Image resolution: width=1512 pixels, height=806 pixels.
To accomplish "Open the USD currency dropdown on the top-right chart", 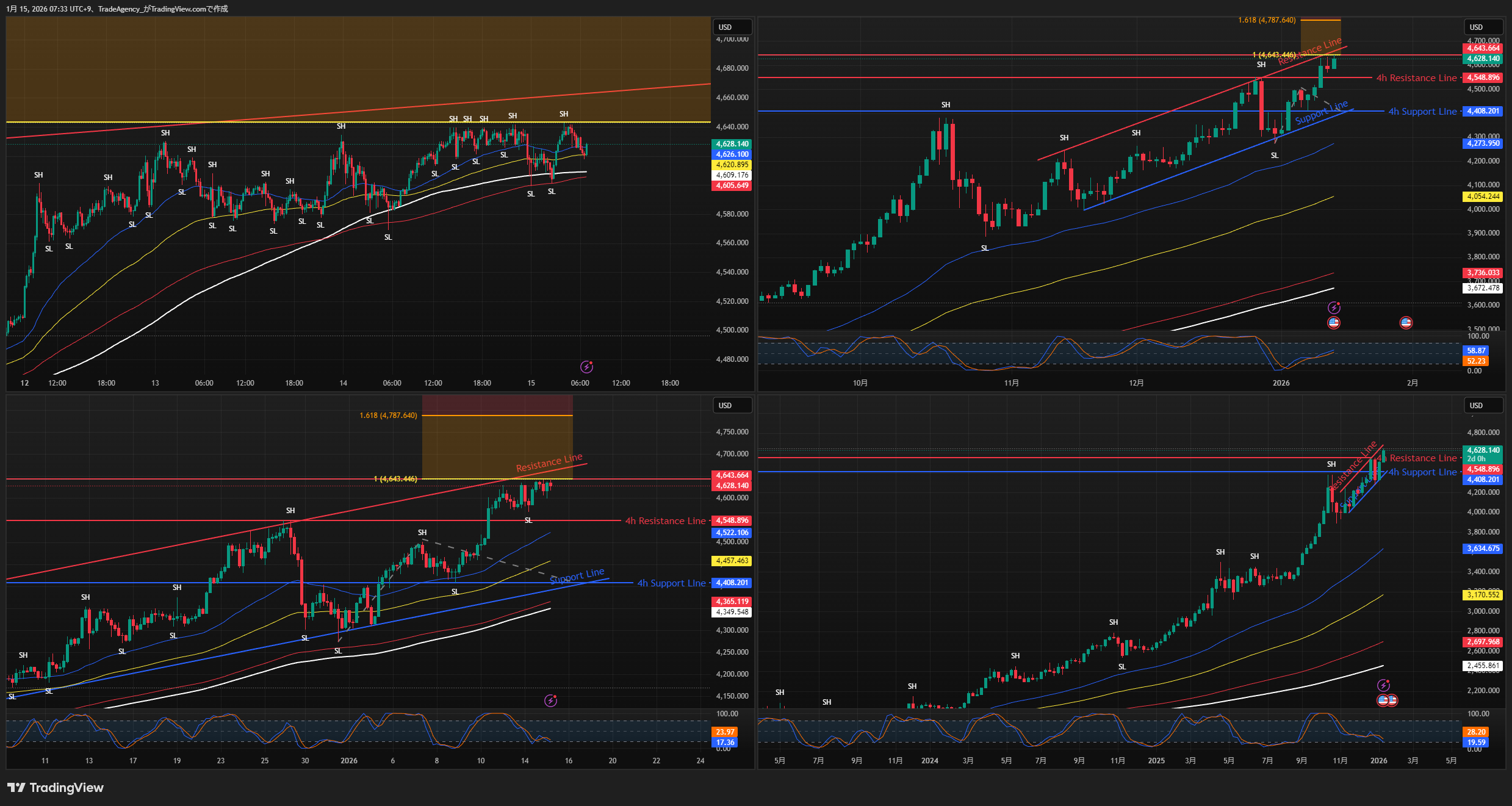I will [x=1483, y=27].
